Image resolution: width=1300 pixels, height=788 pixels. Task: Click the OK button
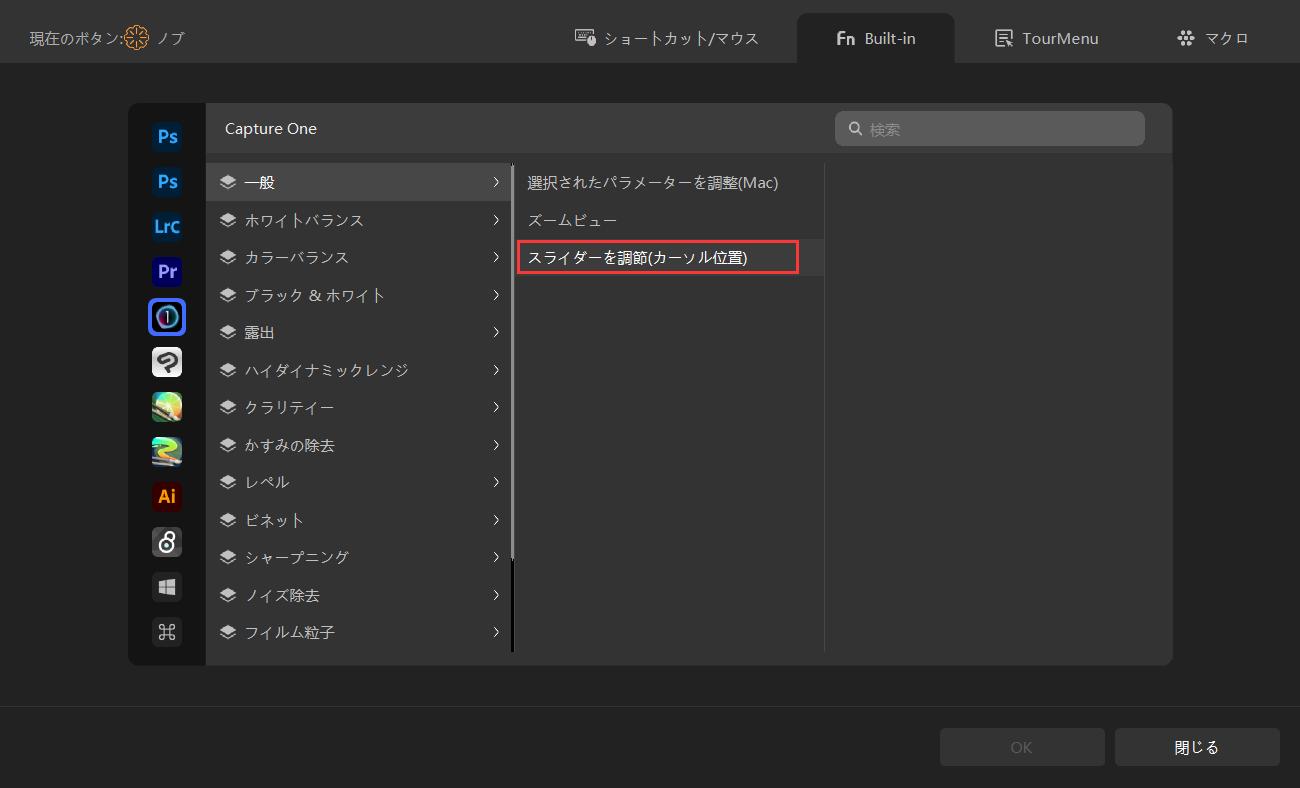point(1021,747)
